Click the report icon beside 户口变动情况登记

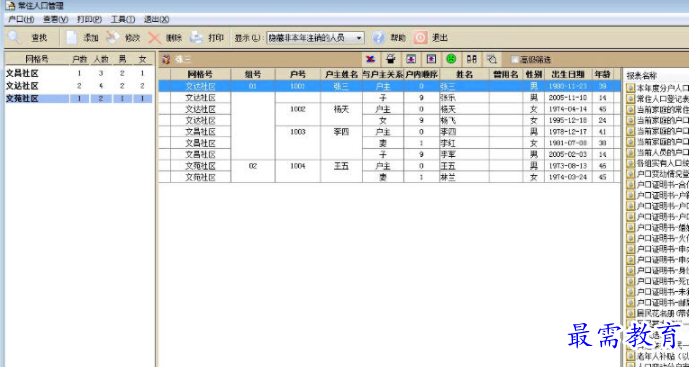[x=631, y=174]
